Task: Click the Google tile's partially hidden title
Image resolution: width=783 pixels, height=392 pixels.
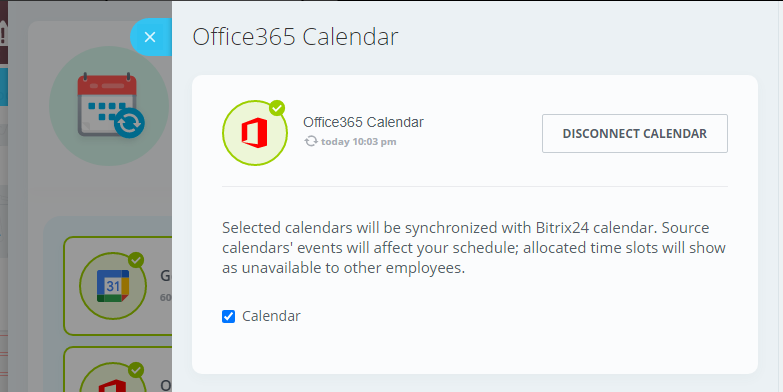Action: pyautogui.click(x=165, y=276)
